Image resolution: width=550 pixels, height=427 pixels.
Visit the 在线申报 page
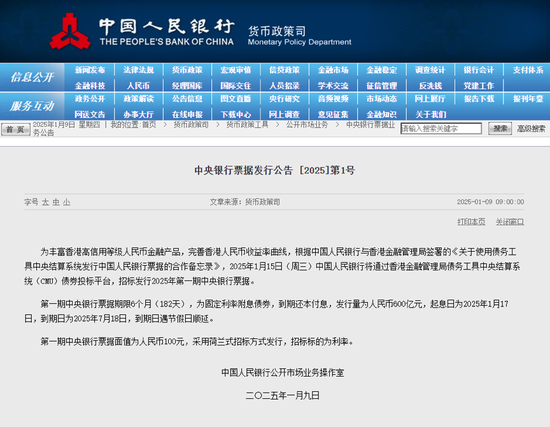click(x=187, y=114)
